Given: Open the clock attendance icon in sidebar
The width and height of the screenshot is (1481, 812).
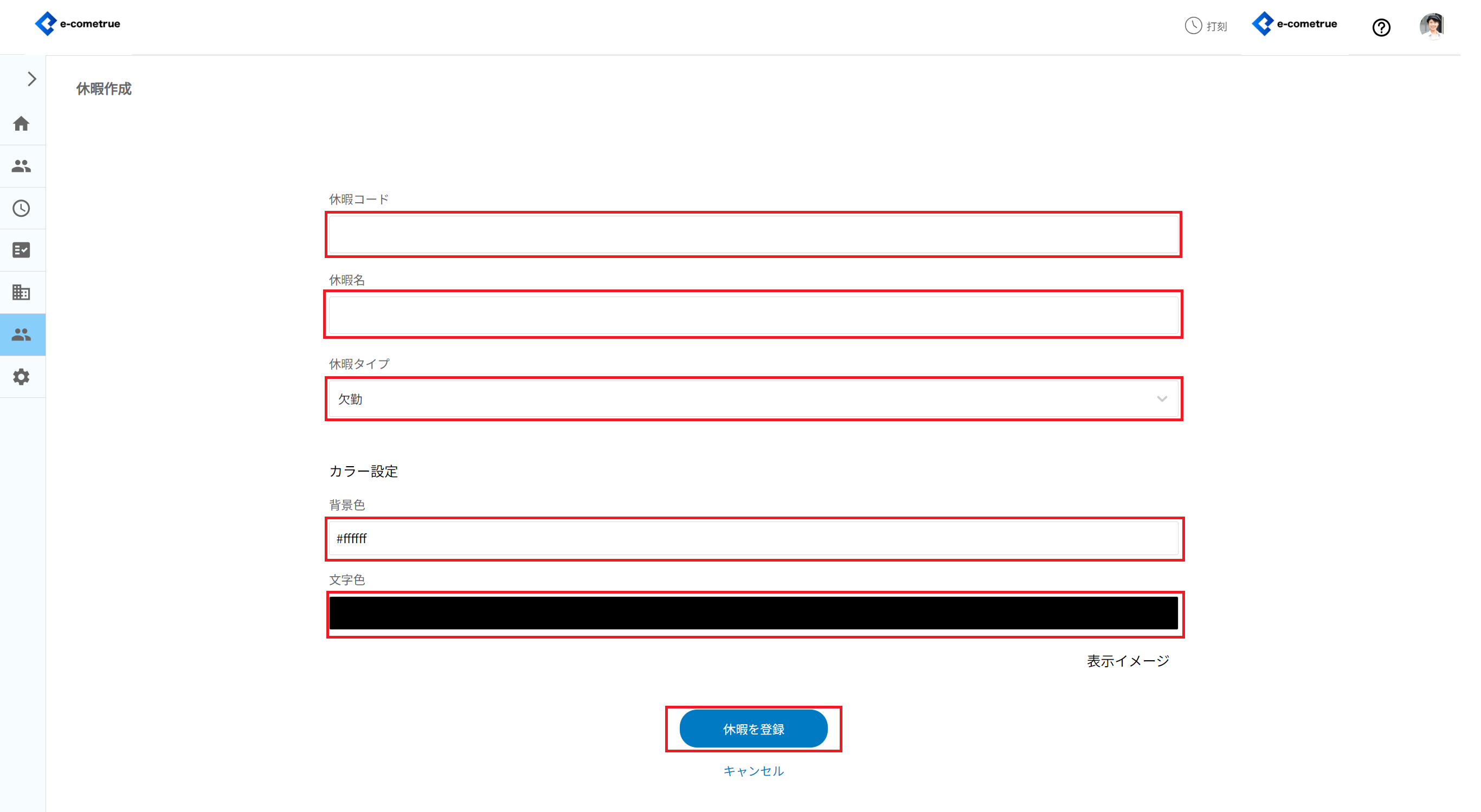Looking at the screenshot, I should pos(21,208).
